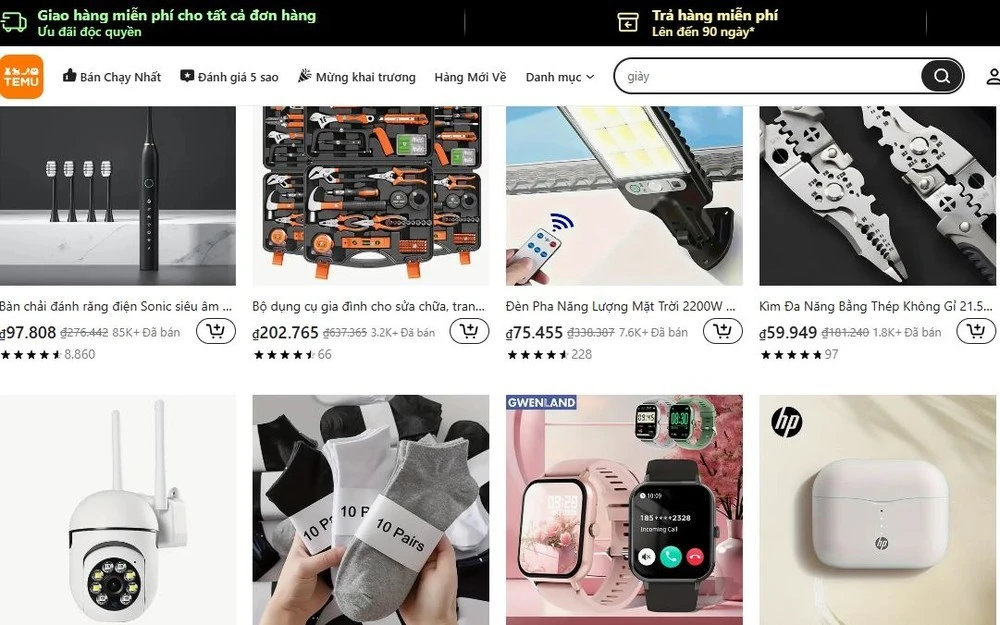The height and width of the screenshot is (625, 1000).
Task: Go to Đánh giá 5 sao
Action: pyautogui.click(x=229, y=77)
